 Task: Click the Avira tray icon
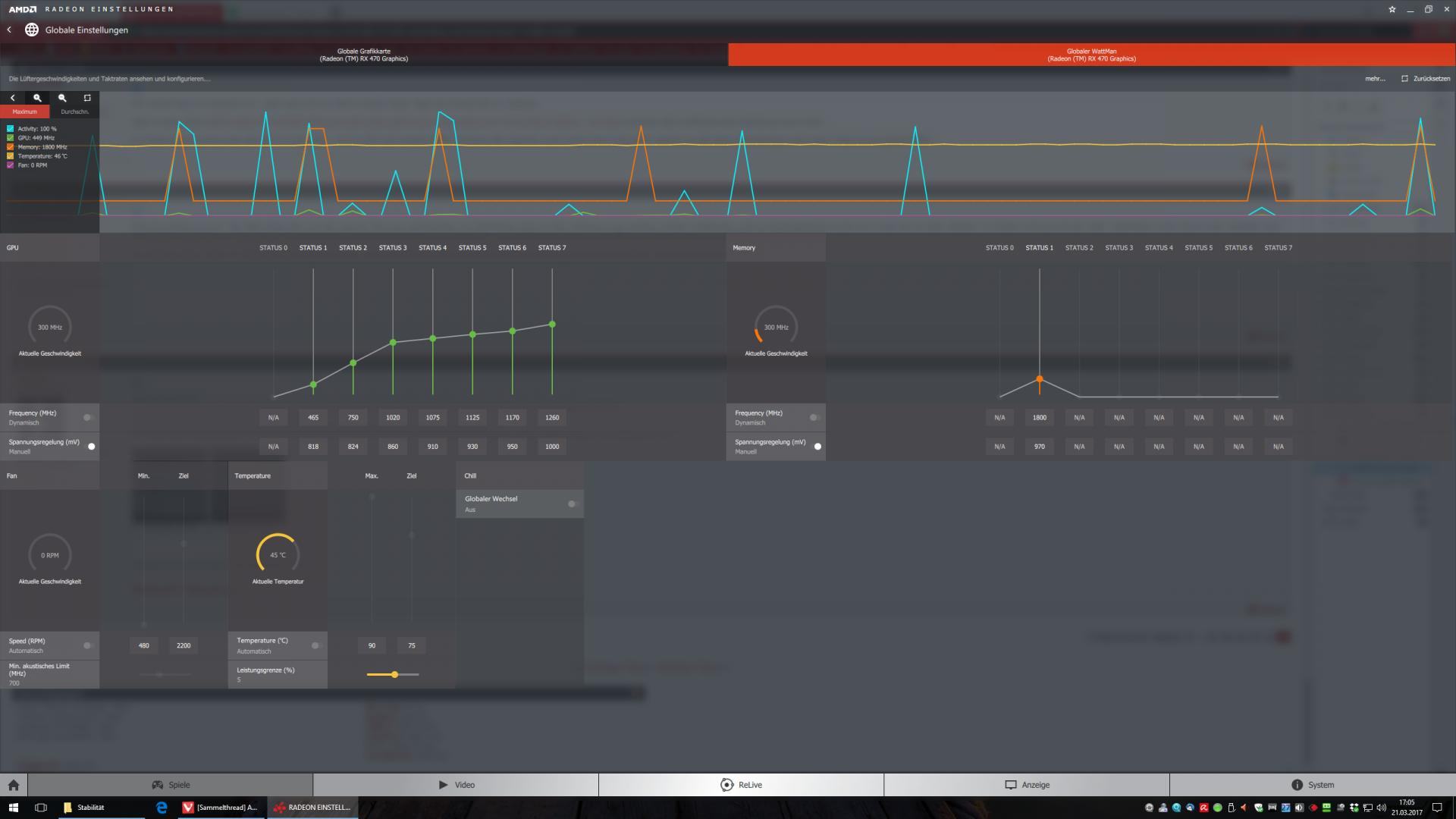click(x=1203, y=808)
